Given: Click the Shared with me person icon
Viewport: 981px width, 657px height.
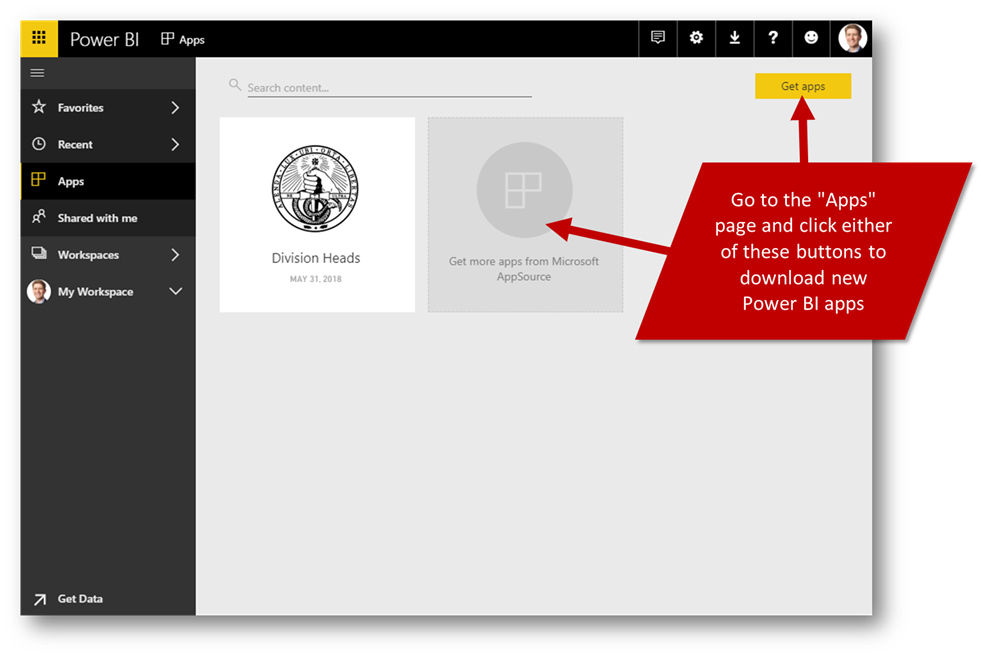Looking at the screenshot, I should tap(39, 217).
